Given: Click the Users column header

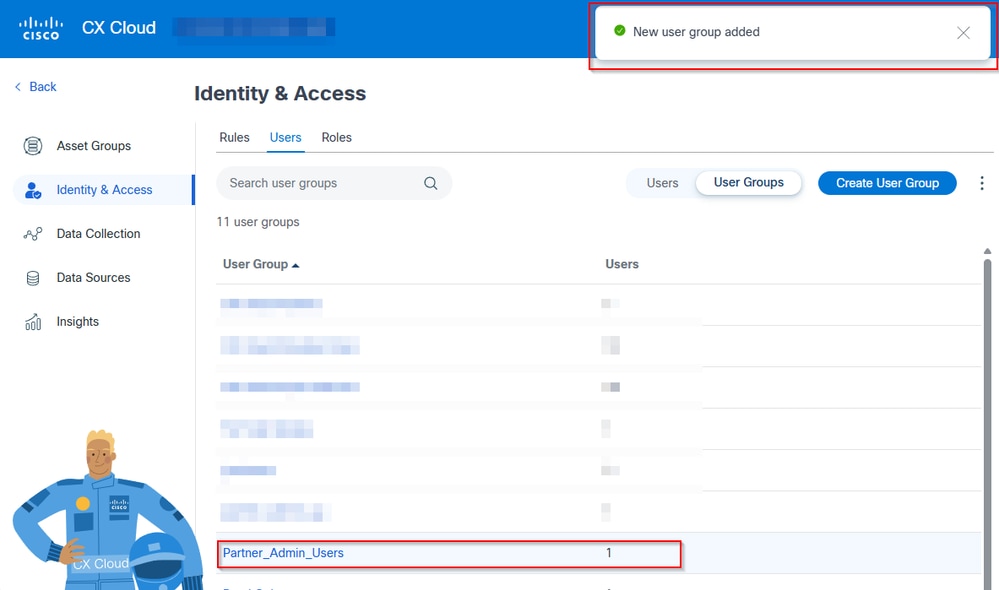Looking at the screenshot, I should coord(622,264).
